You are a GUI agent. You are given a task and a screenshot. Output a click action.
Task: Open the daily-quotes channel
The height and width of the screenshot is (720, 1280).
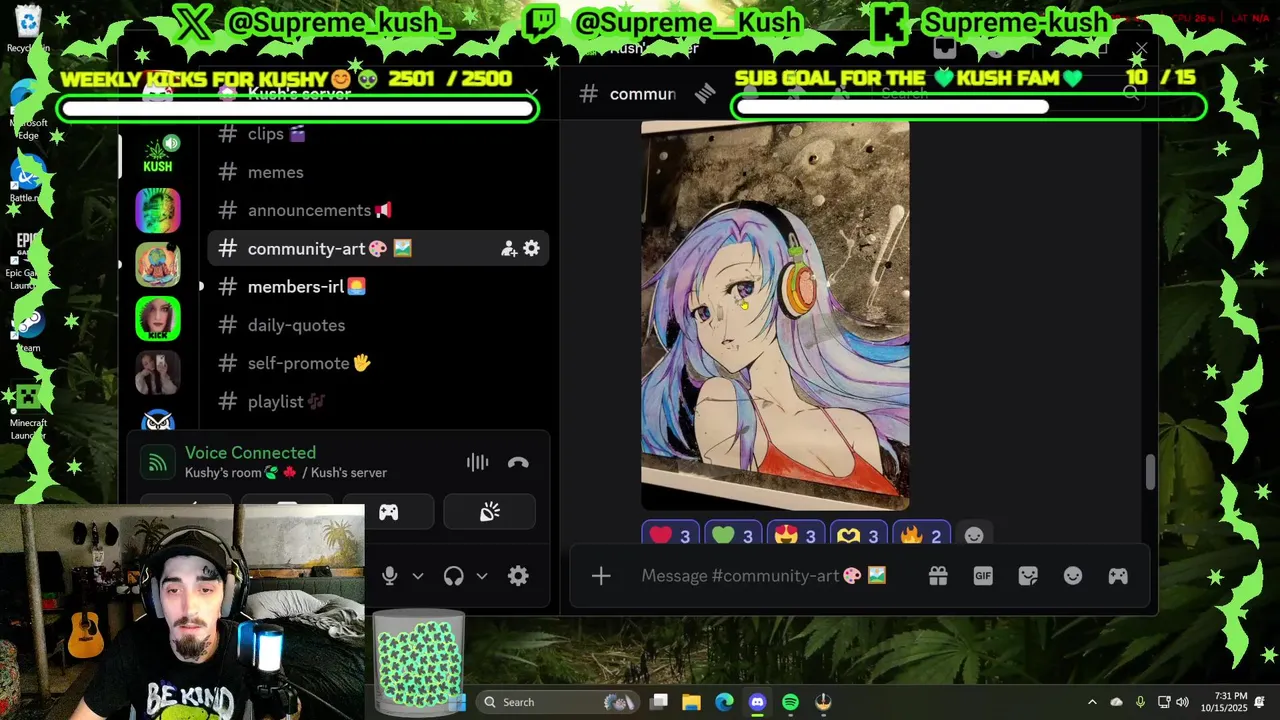click(x=378, y=325)
